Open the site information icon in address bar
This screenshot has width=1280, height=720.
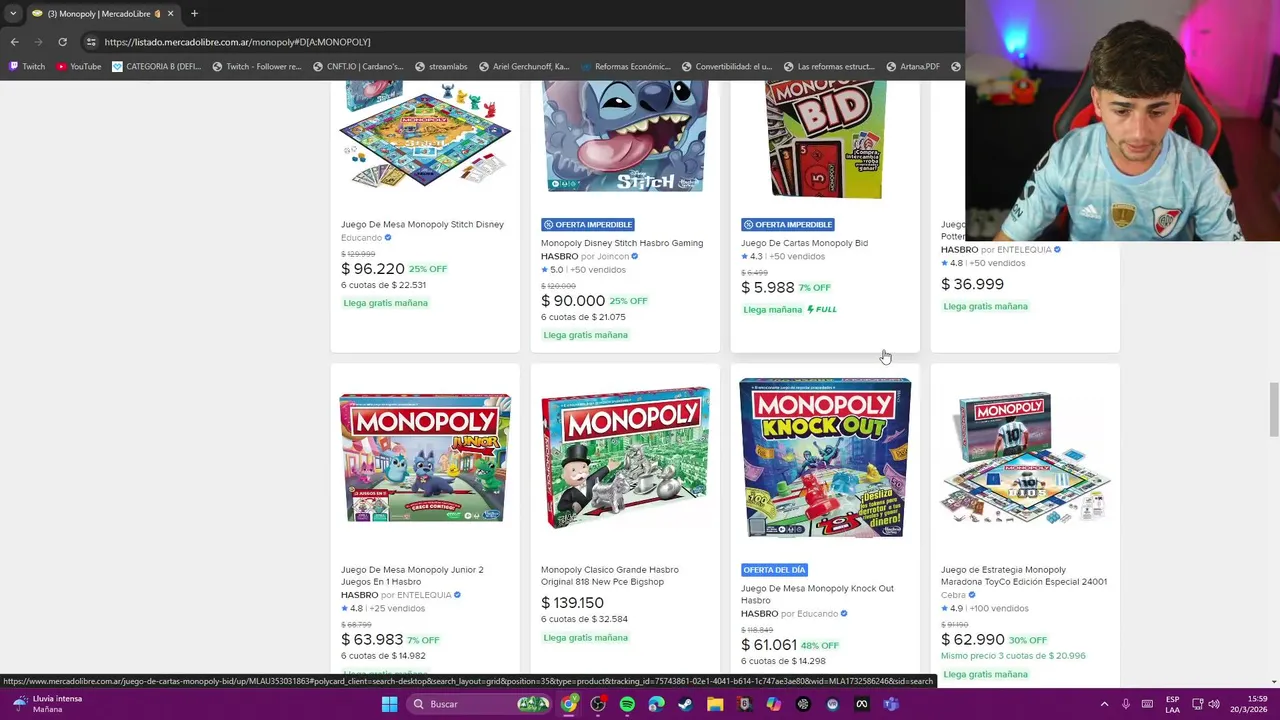91,42
